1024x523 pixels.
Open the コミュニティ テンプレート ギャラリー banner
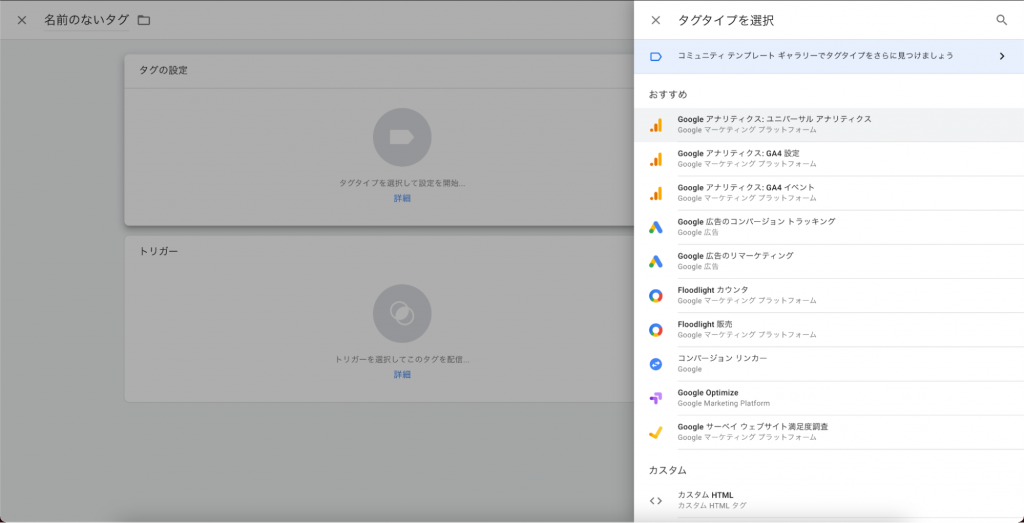[815, 56]
